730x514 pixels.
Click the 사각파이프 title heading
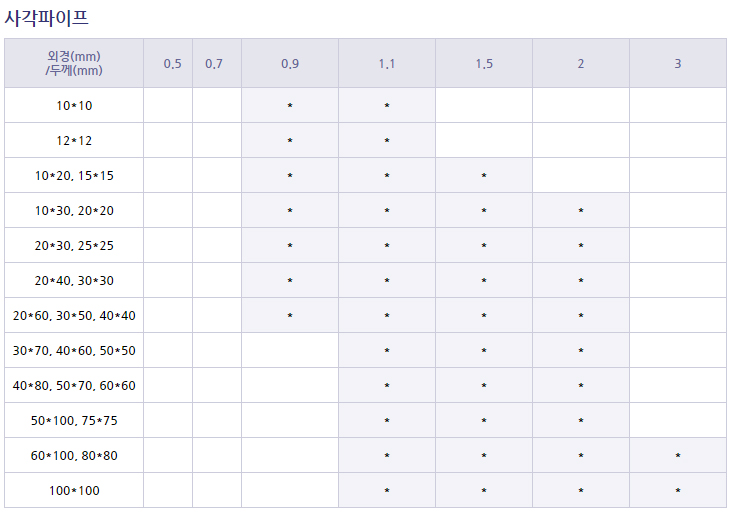[46, 17]
